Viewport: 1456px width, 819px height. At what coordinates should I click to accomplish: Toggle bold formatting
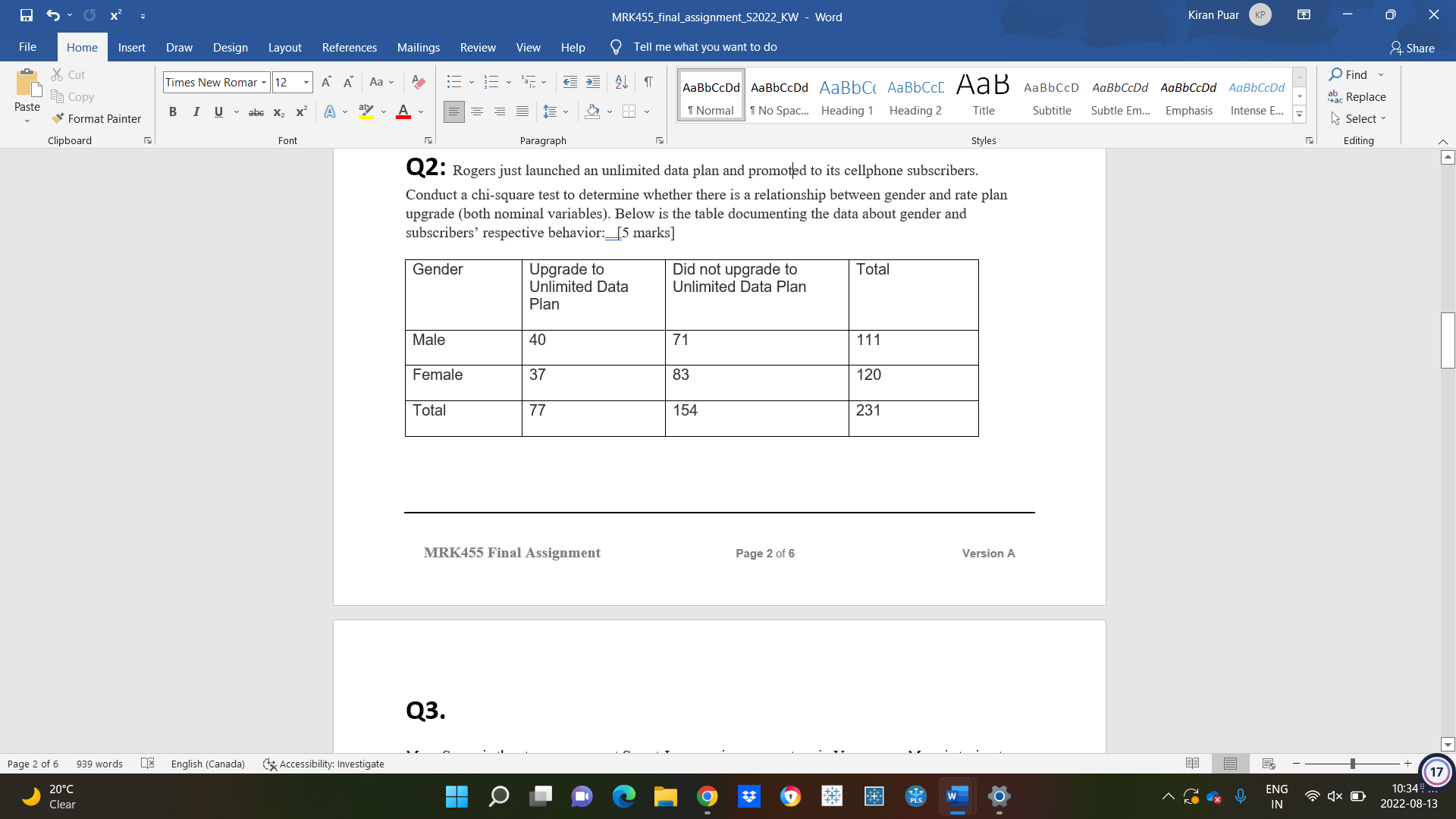point(173,111)
